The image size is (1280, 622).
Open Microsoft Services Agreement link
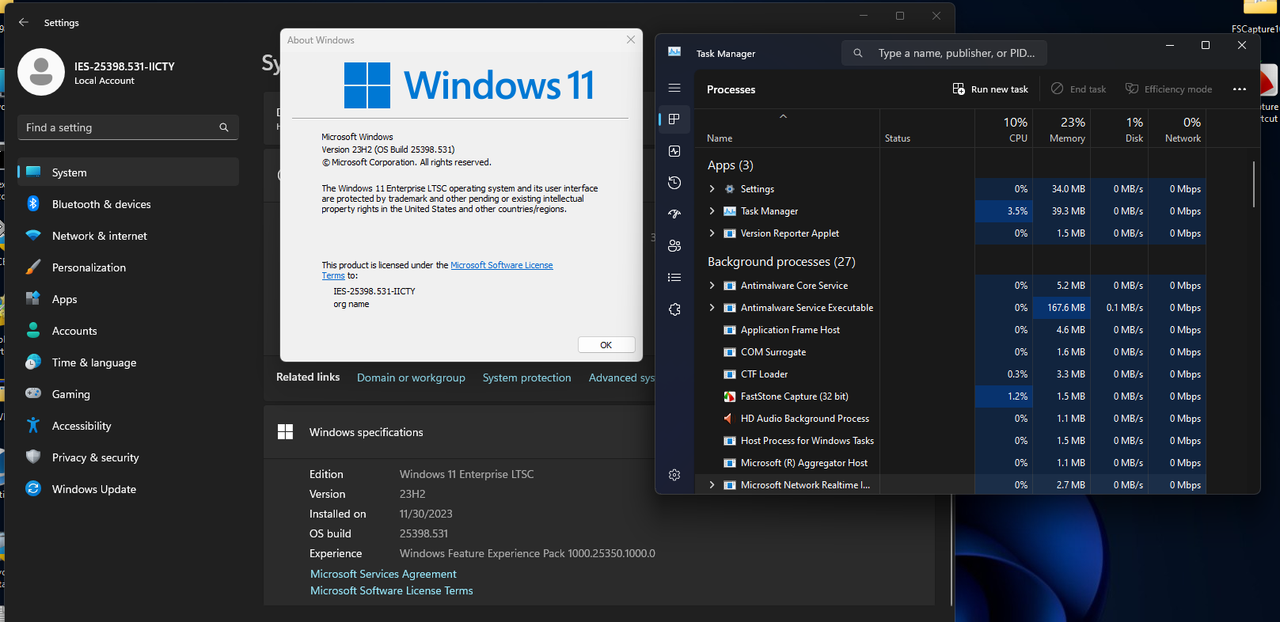tap(383, 574)
